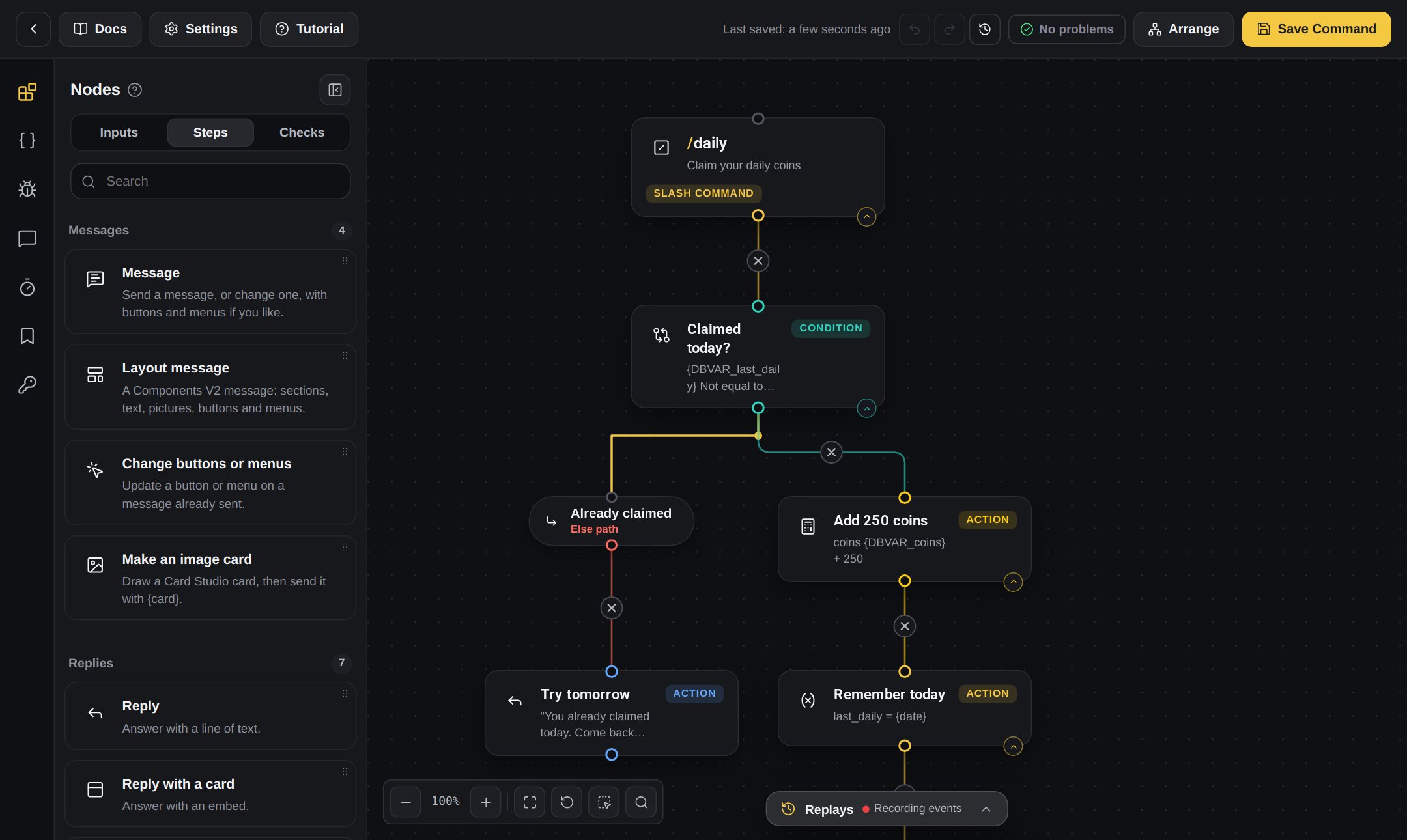The height and width of the screenshot is (840, 1407).
Task: Open the Settings dialog
Action: tap(201, 29)
